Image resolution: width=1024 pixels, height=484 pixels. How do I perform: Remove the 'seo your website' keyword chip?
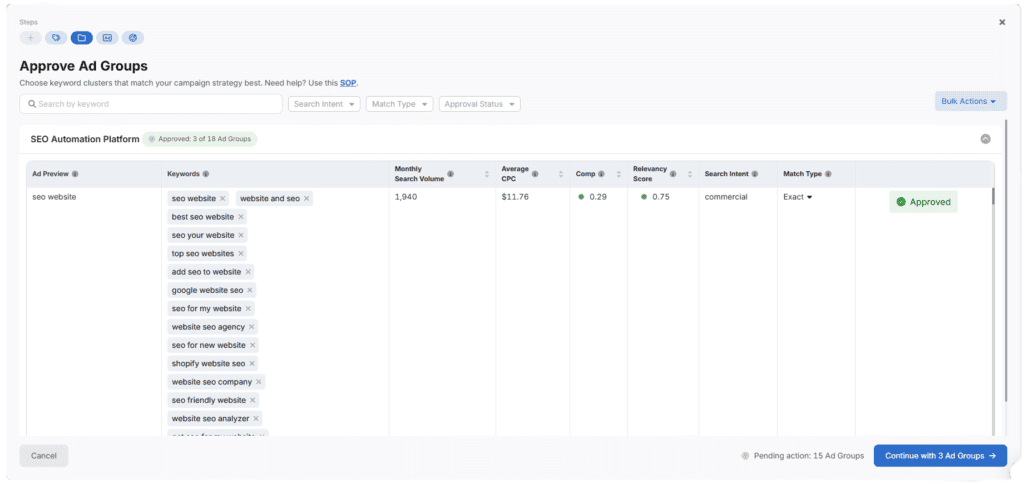[241, 235]
